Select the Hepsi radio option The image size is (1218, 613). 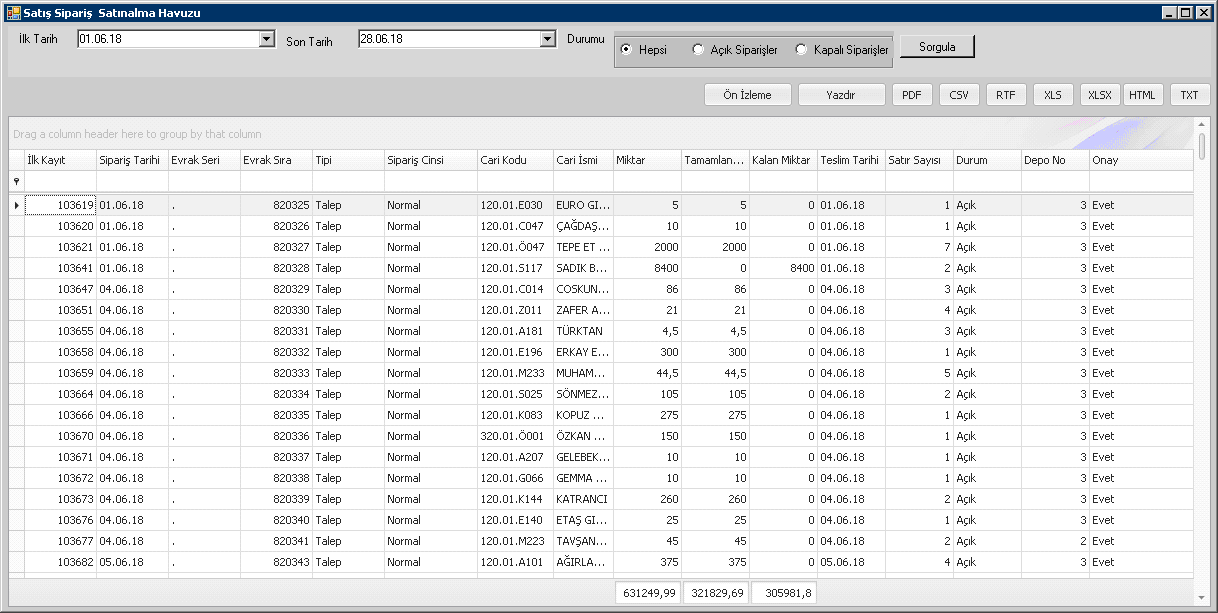627,50
